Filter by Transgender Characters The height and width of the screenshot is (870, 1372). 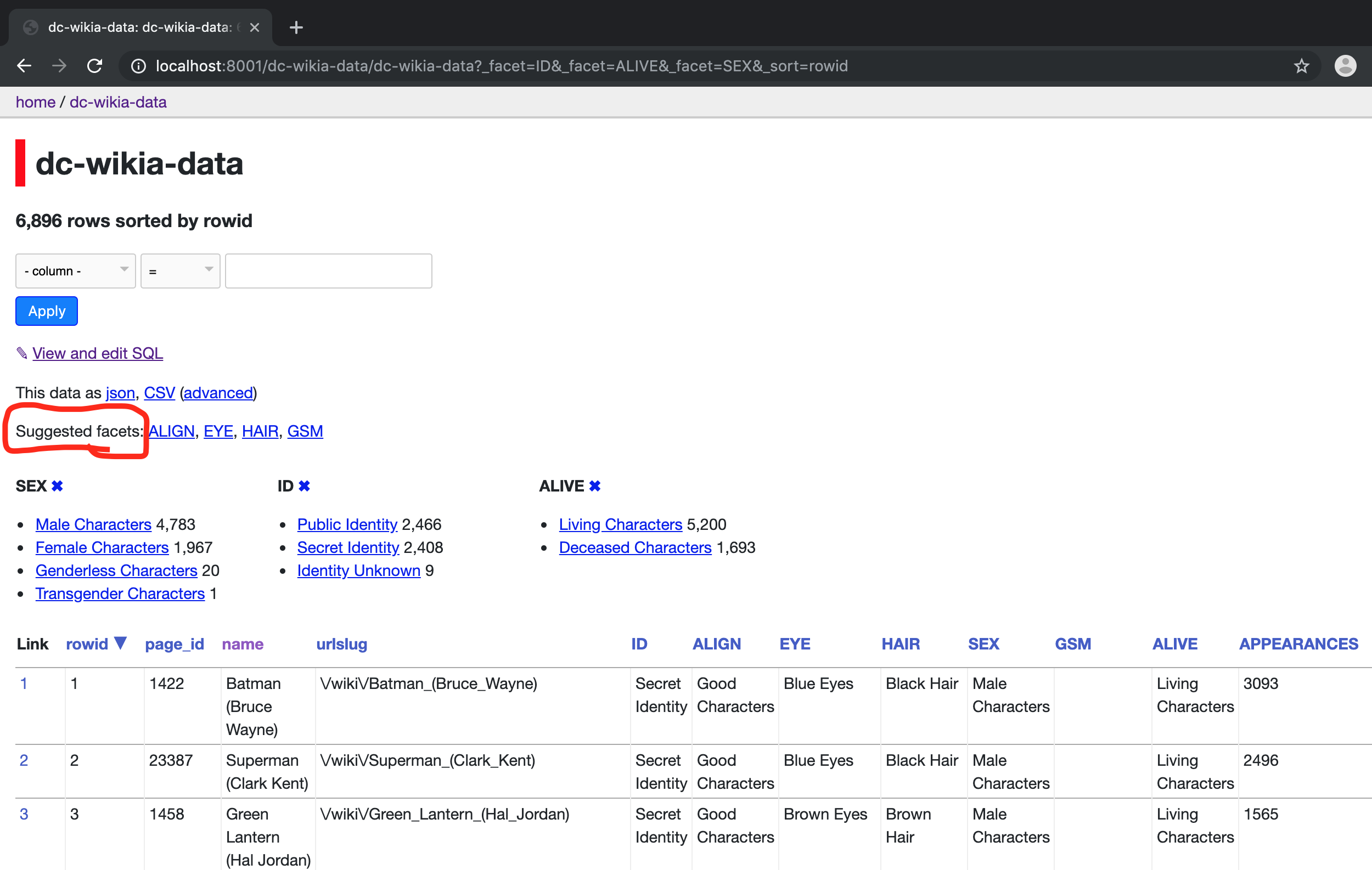pyautogui.click(x=120, y=594)
